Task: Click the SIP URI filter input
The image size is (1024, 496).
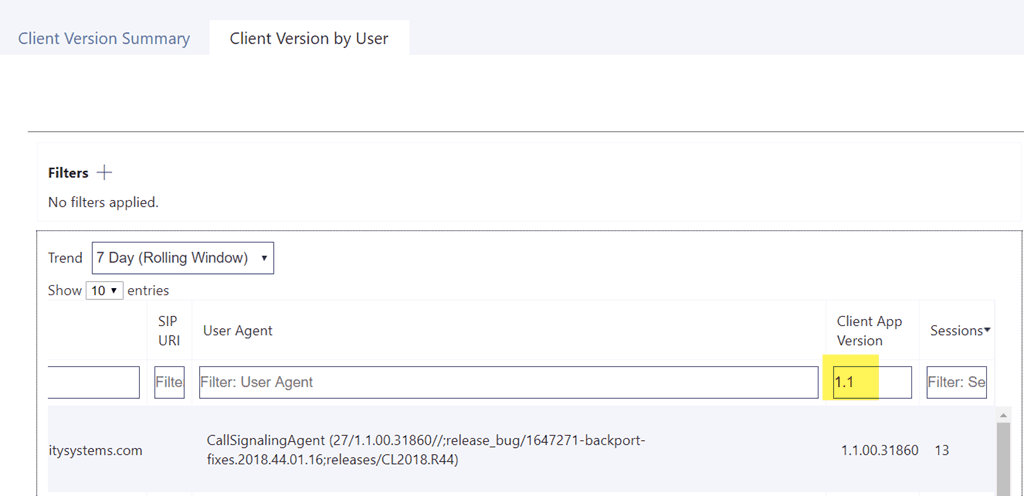Action: [169, 382]
